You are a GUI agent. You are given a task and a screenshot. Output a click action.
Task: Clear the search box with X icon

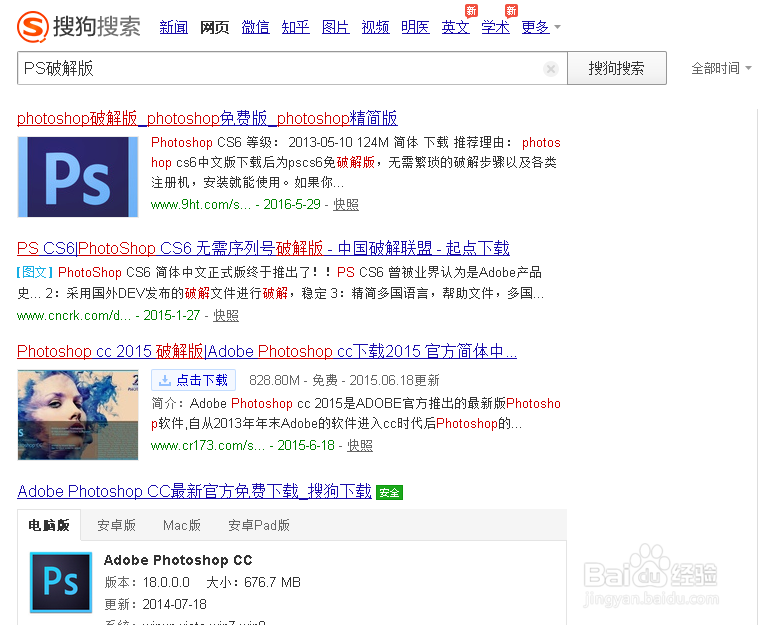pos(551,69)
